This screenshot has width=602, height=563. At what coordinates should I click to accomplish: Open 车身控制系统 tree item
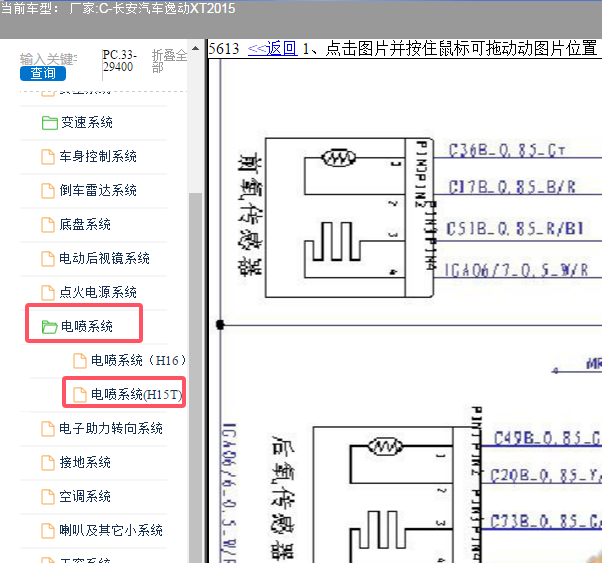pyautogui.click(x=98, y=156)
